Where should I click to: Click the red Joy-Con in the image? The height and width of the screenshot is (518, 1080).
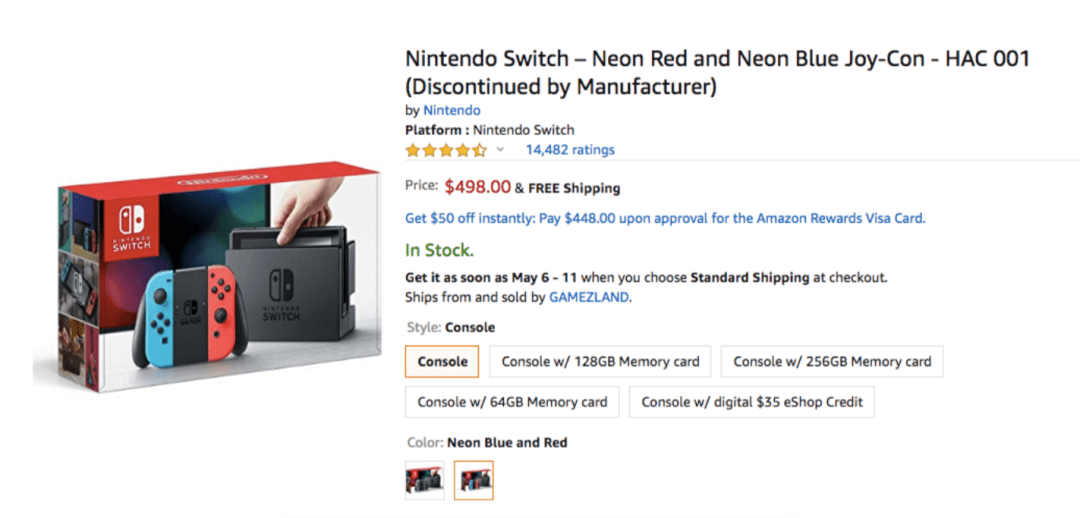click(x=219, y=312)
